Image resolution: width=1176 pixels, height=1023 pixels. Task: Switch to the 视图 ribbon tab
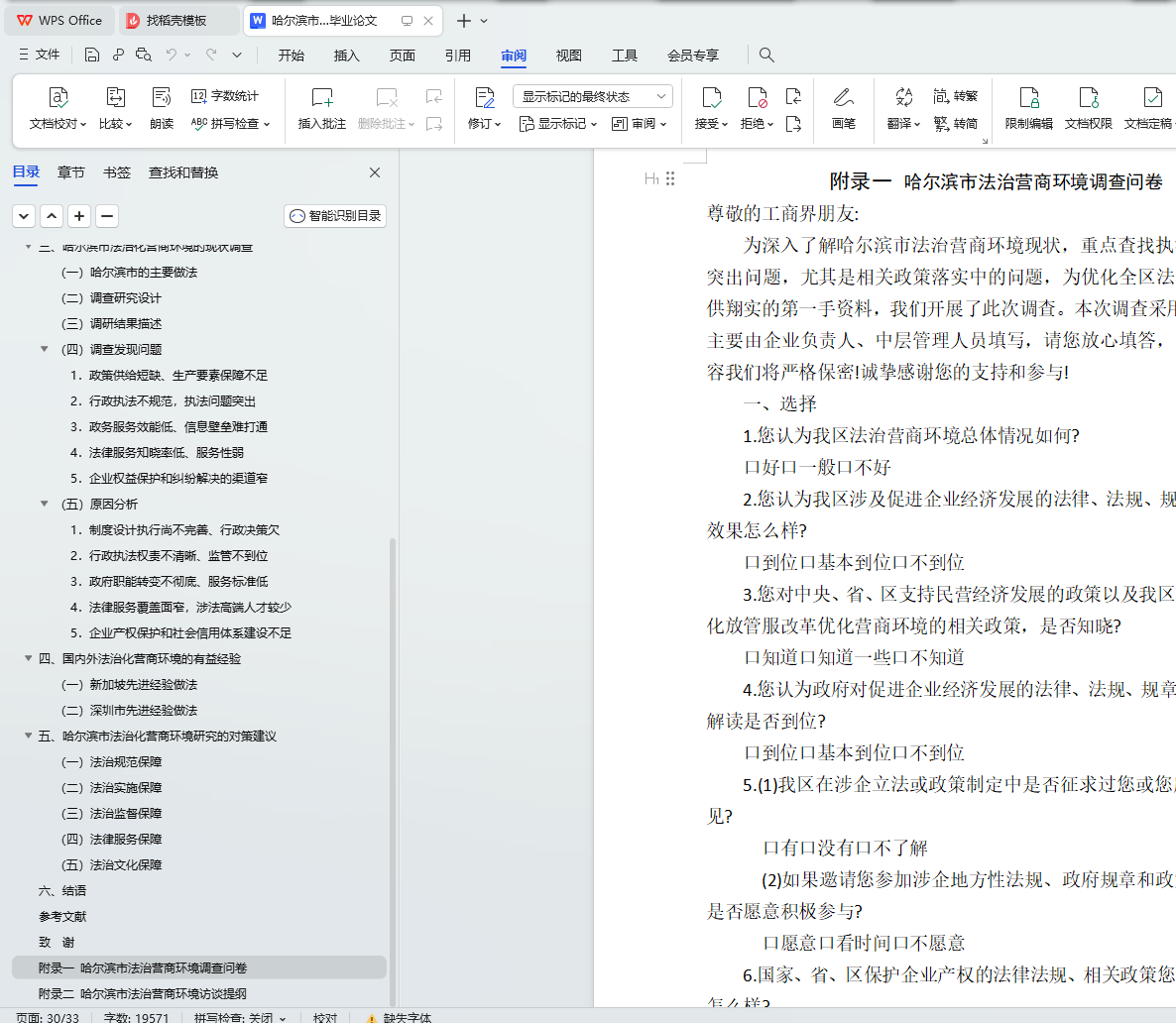point(568,56)
